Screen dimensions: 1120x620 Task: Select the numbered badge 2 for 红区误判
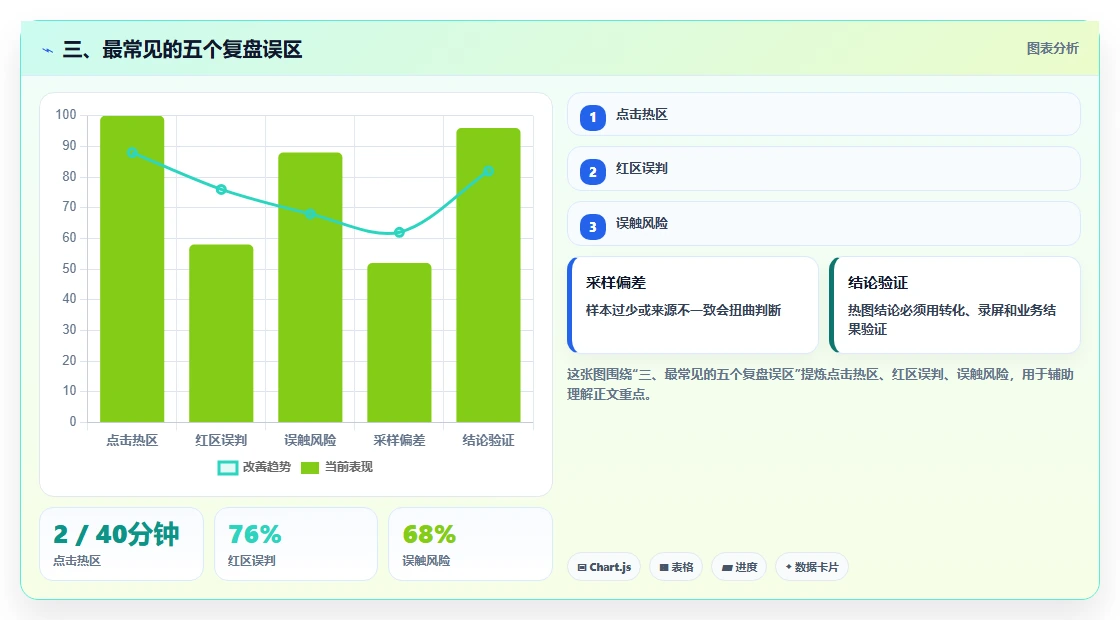(592, 171)
